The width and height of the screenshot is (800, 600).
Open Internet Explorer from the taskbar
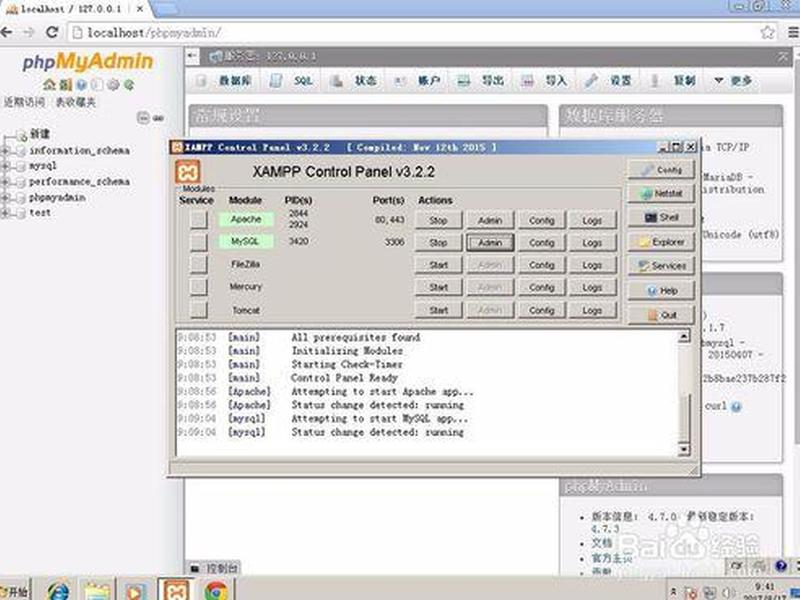[x=58, y=591]
